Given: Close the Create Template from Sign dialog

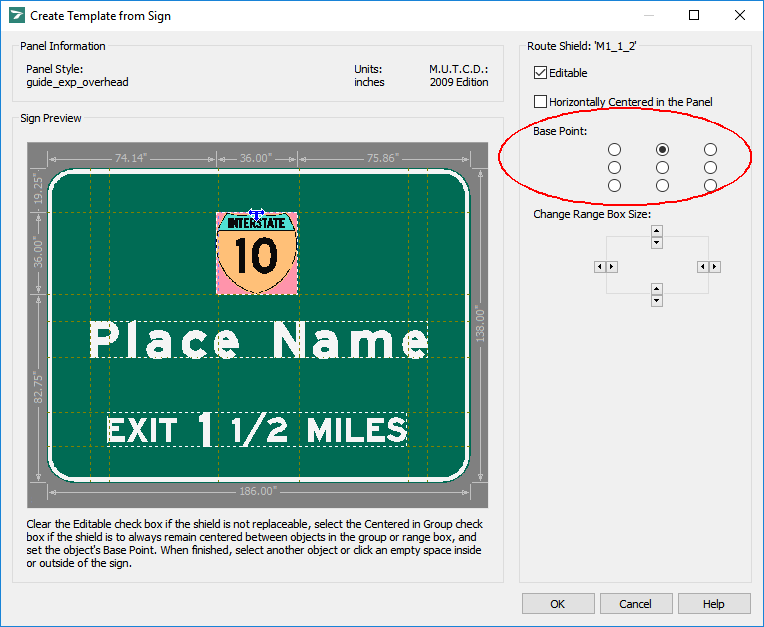Looking at the screenshot, I should [740, 15].
